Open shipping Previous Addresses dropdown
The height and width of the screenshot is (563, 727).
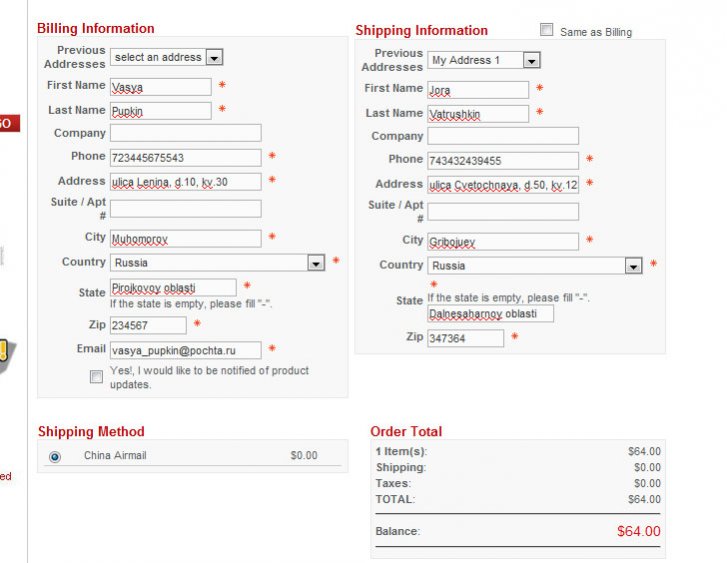484,60
